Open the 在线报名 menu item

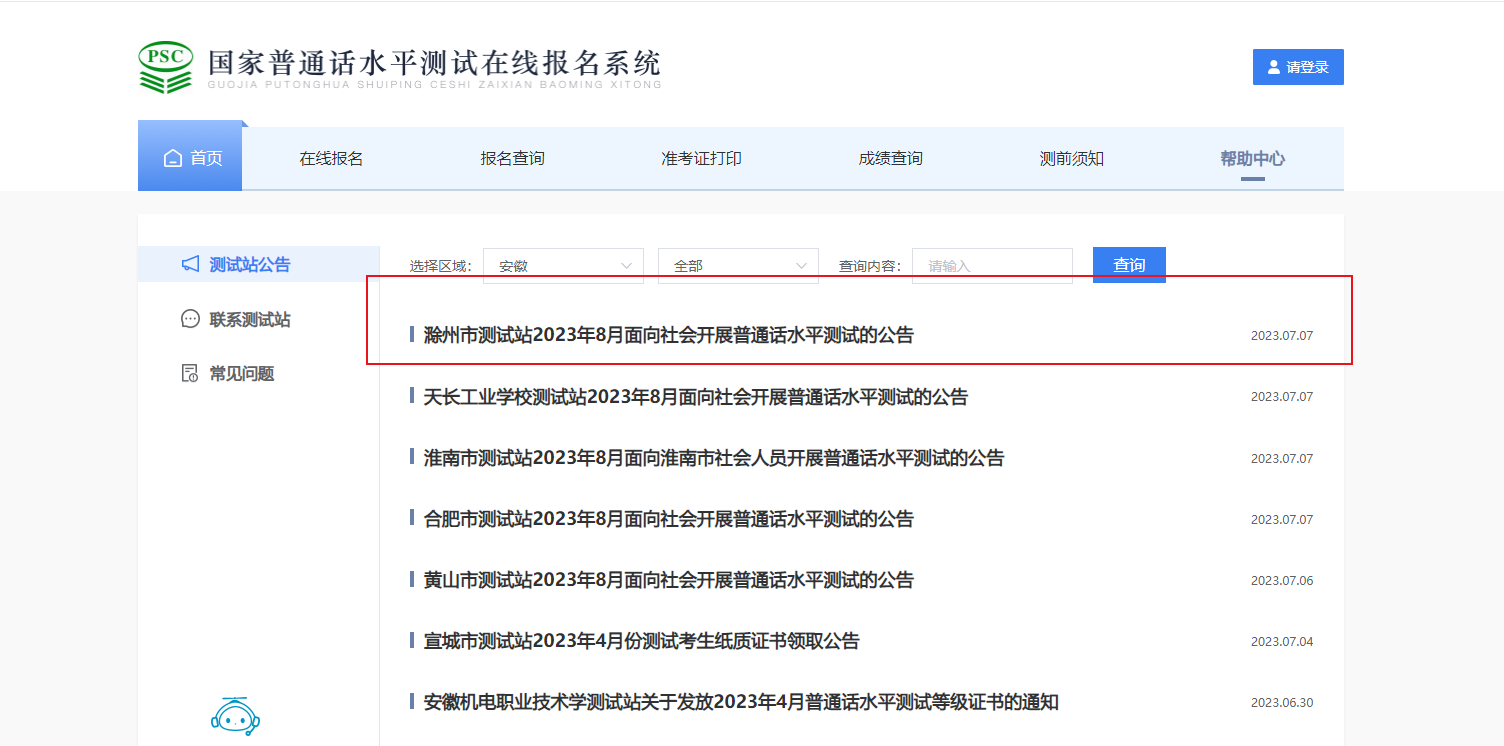click(331, 159)
